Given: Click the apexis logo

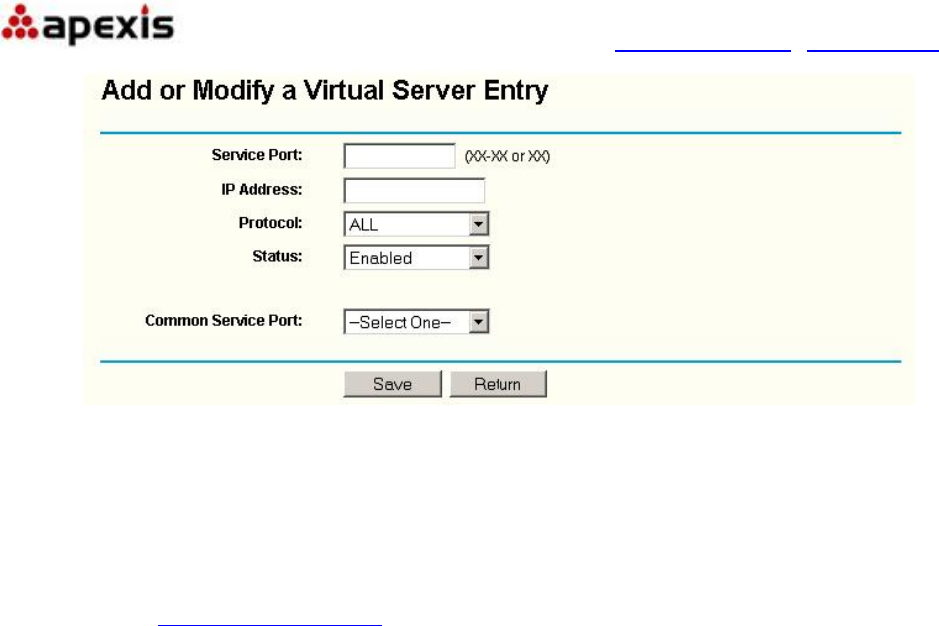Looking at the screenshot, I should coord(88,24).
